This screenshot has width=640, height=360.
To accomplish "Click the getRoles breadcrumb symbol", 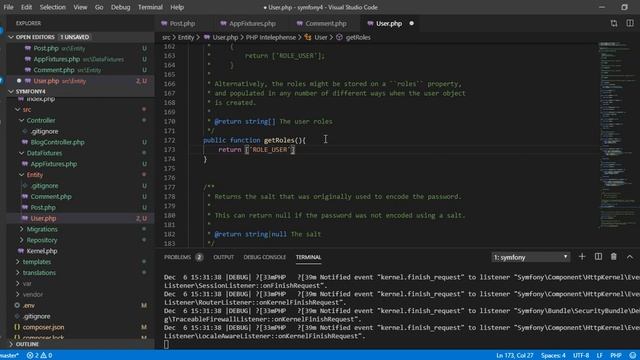I will tap(358, 38).
